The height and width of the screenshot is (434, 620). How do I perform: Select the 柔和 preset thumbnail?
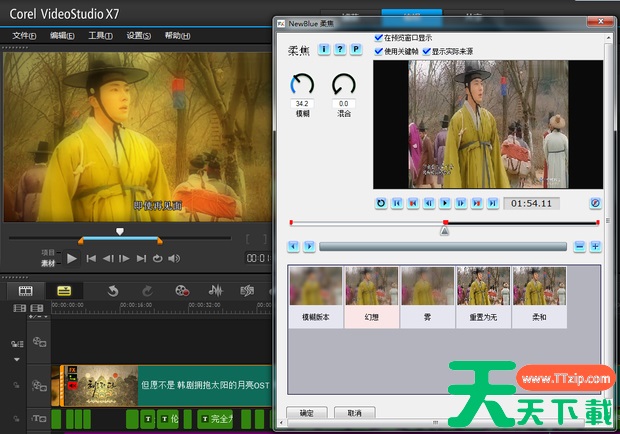539,297
